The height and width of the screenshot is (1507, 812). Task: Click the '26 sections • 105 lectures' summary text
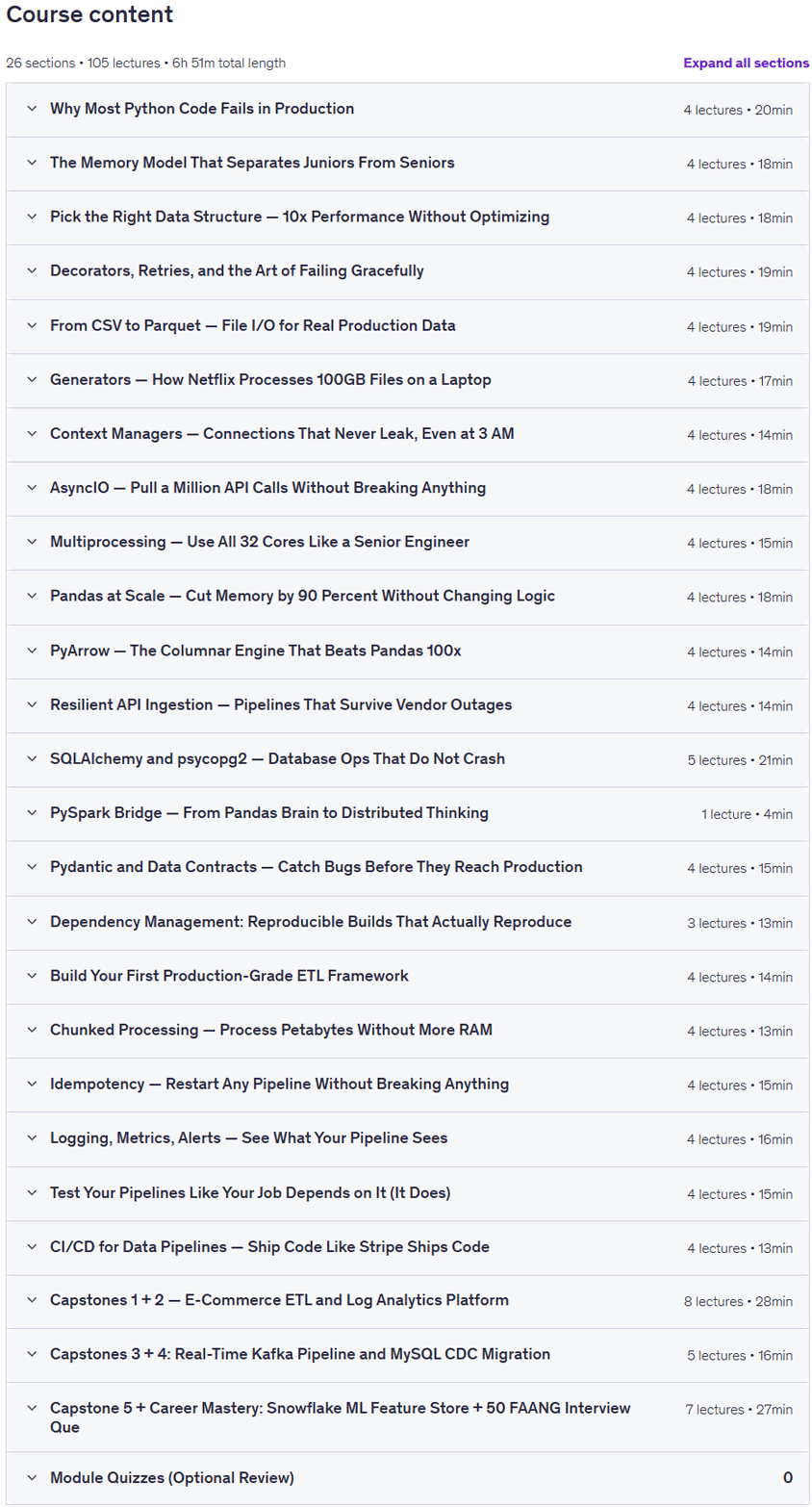click(86, 64)
